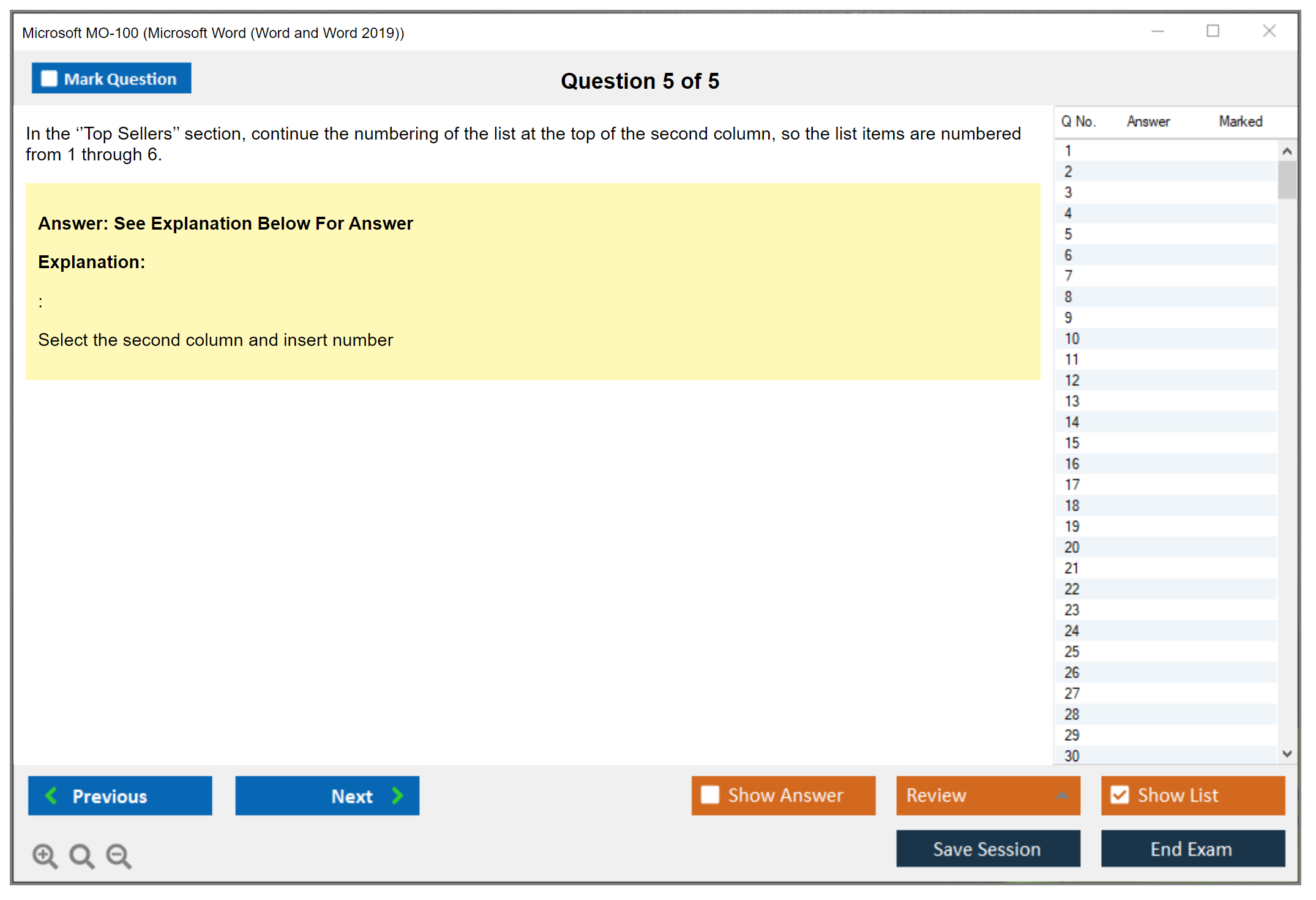Screen dimensions: 1316x900
Task: Select question 5 in the list
Action: [1068, 234]
